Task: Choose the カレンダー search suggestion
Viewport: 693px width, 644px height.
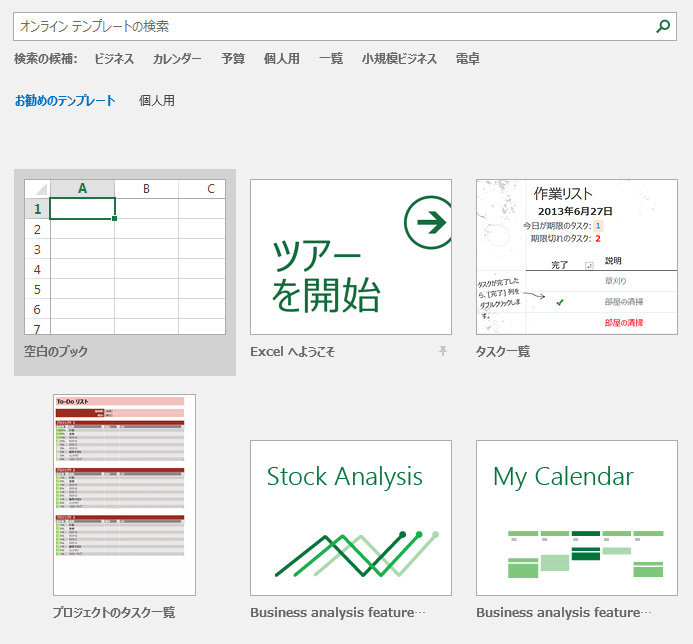Action: [x=177, y=58]
